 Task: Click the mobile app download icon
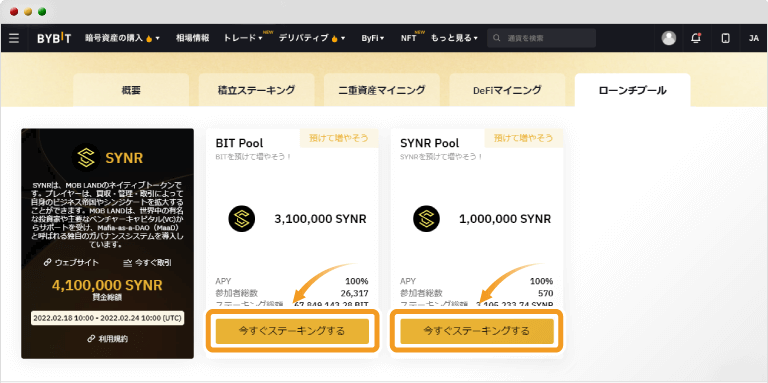pos(726,38)
